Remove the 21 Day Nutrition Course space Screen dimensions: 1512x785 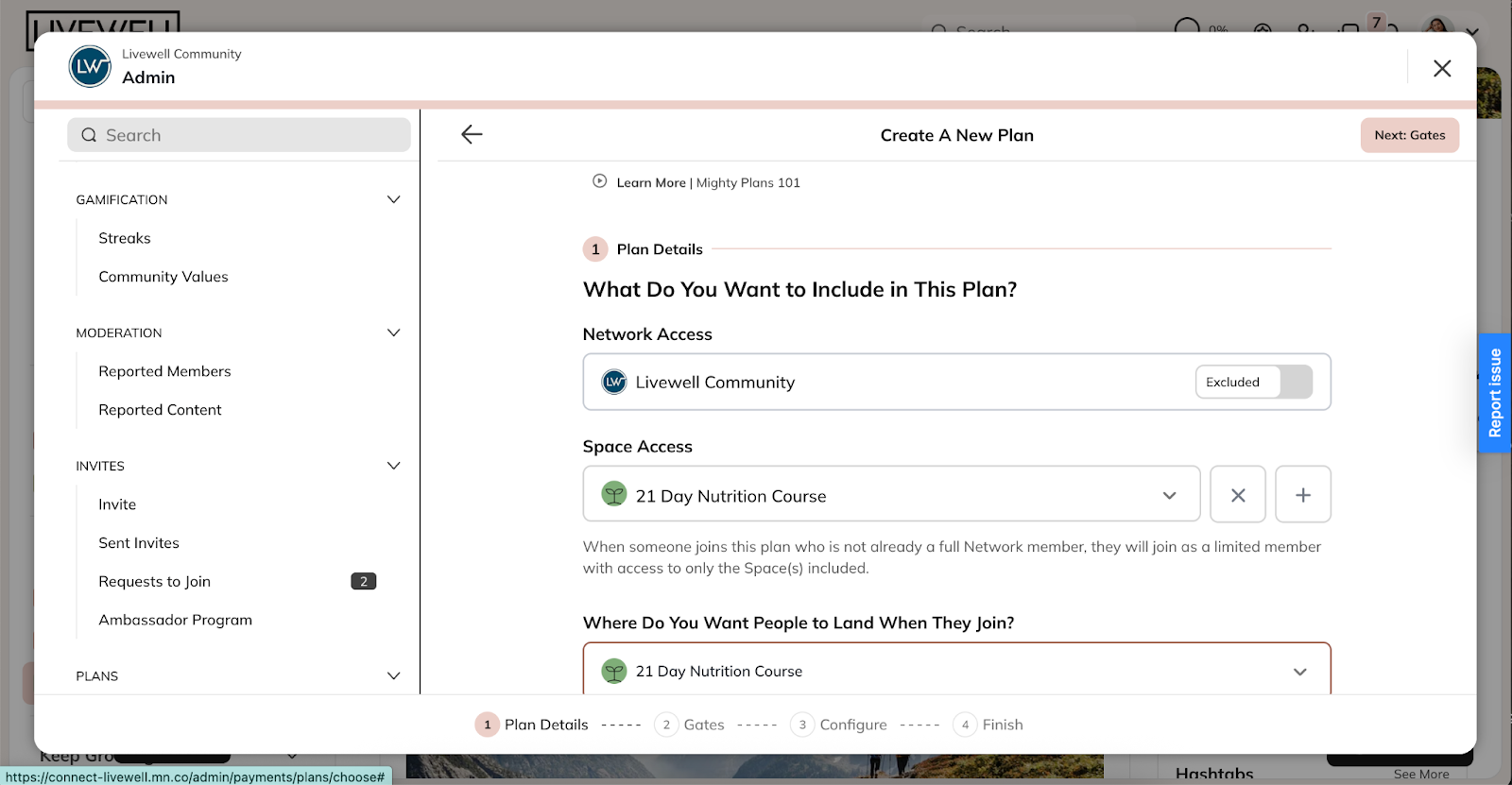(1238, 494)
